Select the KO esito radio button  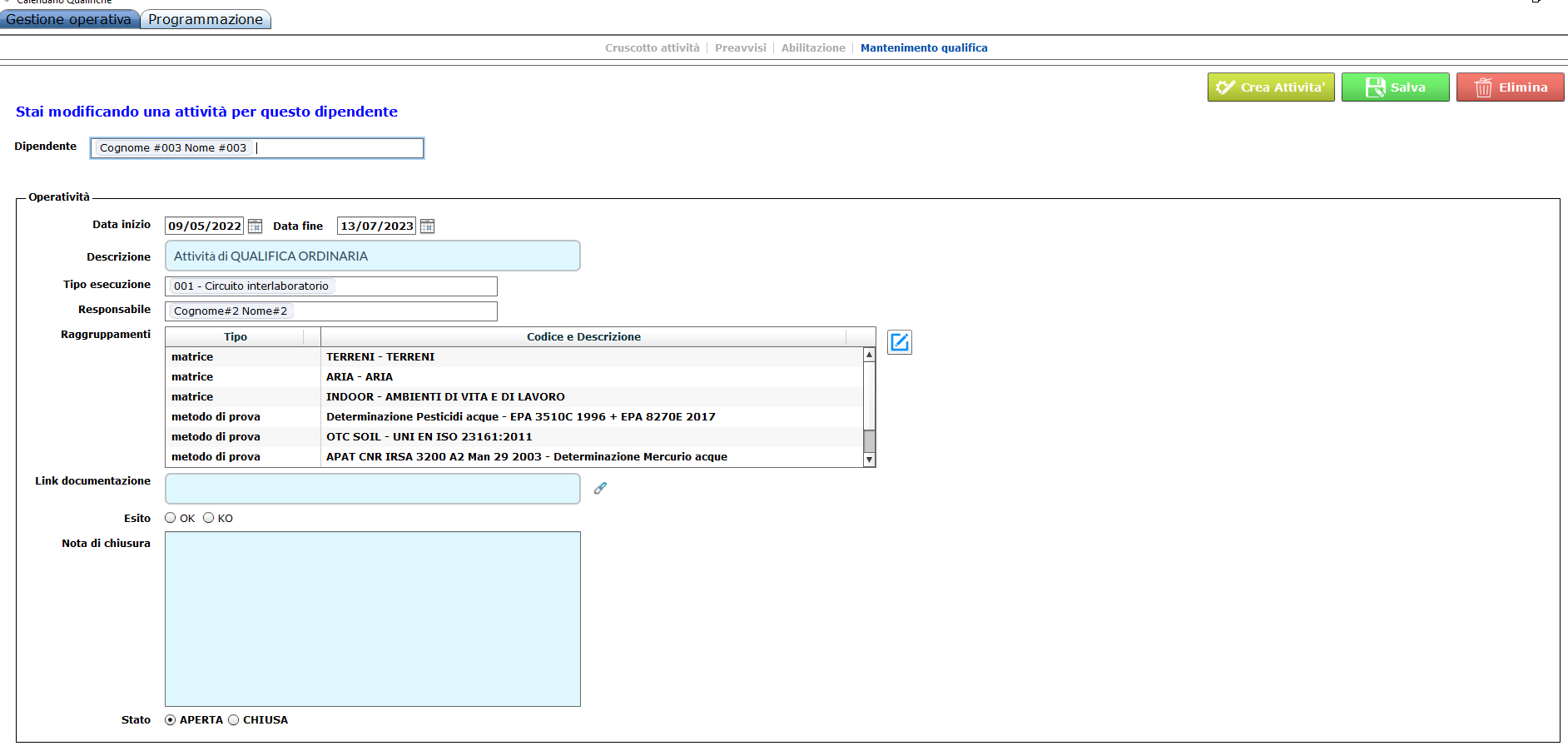(209, 518)
